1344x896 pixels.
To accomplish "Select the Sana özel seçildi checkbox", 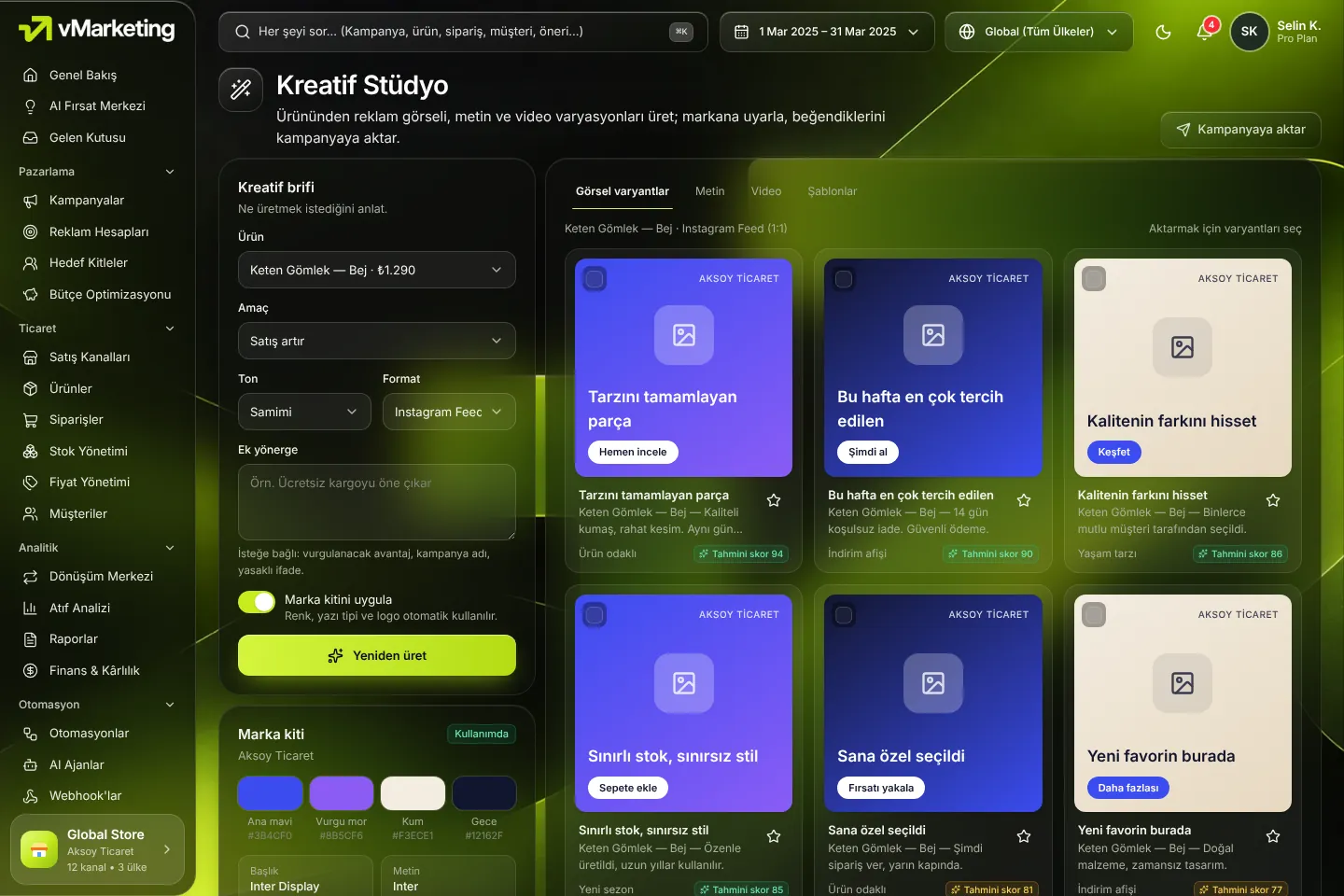I will 844,615.
